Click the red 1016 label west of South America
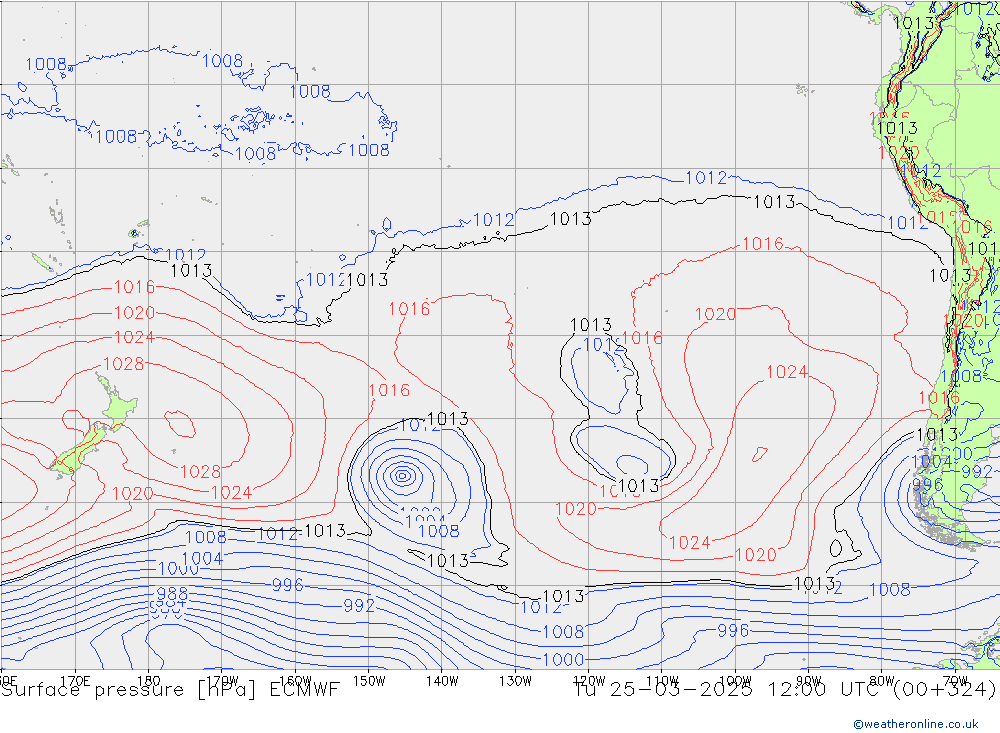1000x733 pixels. tap(939, 398)
